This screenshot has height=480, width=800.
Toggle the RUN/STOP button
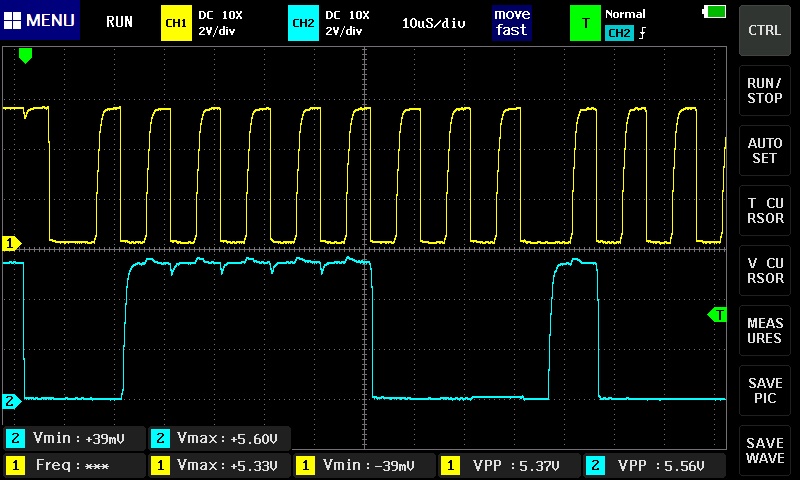tap(764, 91)
